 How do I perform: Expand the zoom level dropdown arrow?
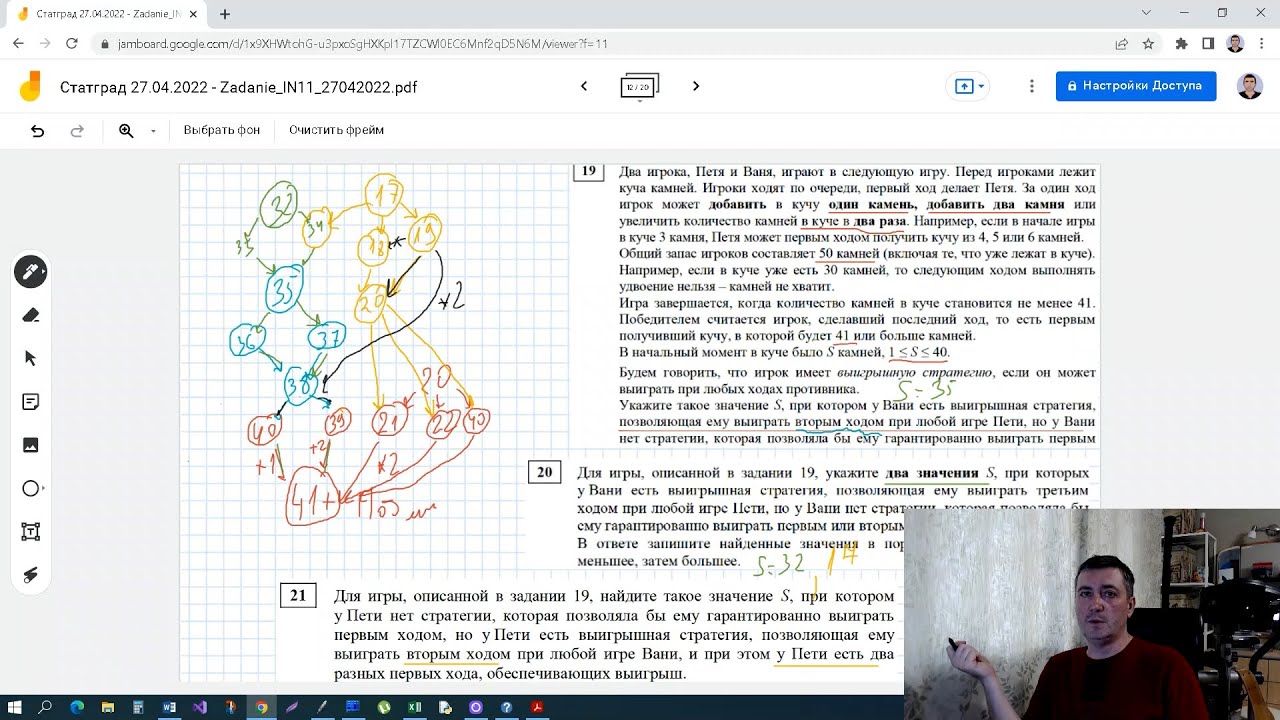pyautogui.click(x=153, y=131)
